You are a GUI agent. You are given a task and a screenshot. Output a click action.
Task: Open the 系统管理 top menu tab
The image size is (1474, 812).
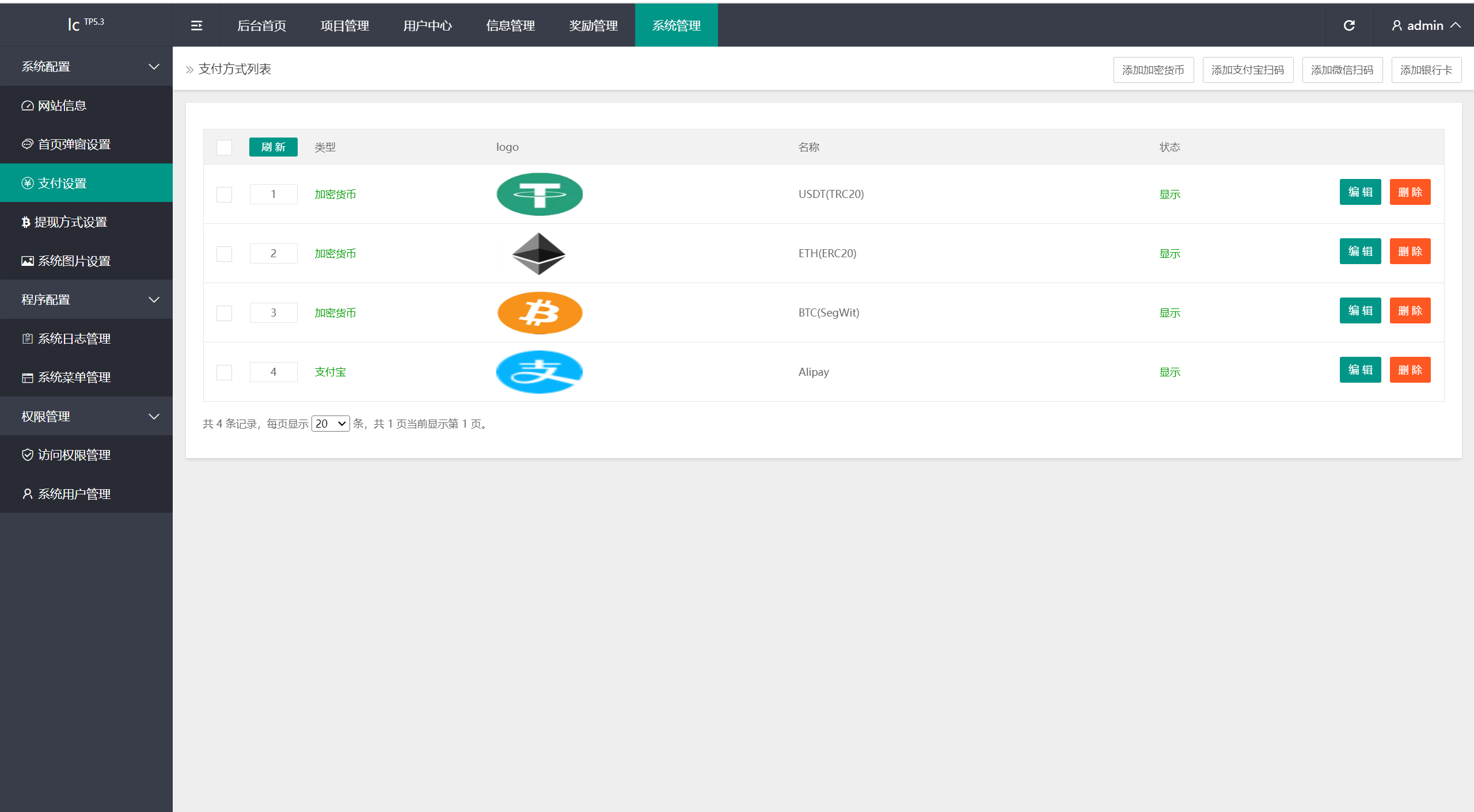[x=675, y=25]
